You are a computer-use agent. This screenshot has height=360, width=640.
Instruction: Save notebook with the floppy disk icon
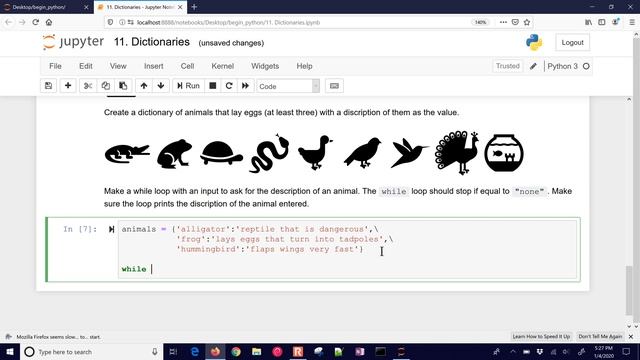click(48, 86)
